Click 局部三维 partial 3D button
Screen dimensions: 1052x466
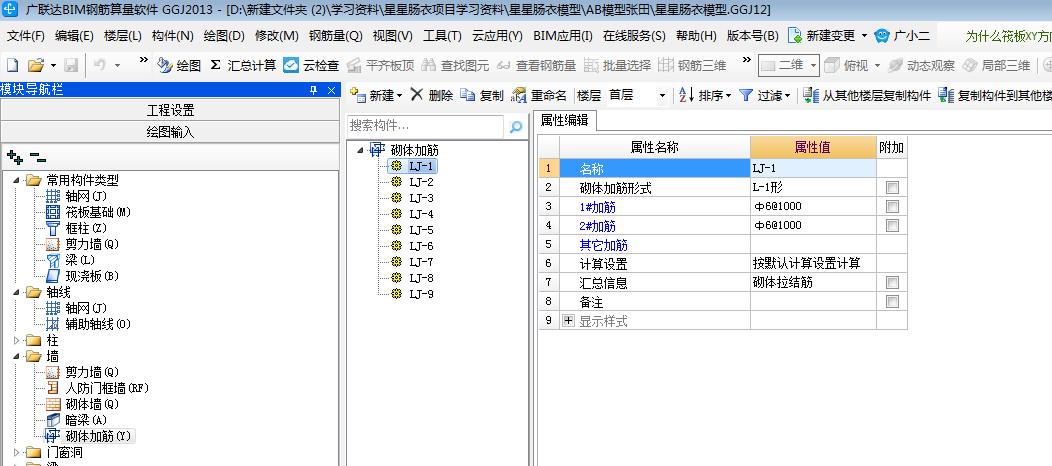coord(996,66)
